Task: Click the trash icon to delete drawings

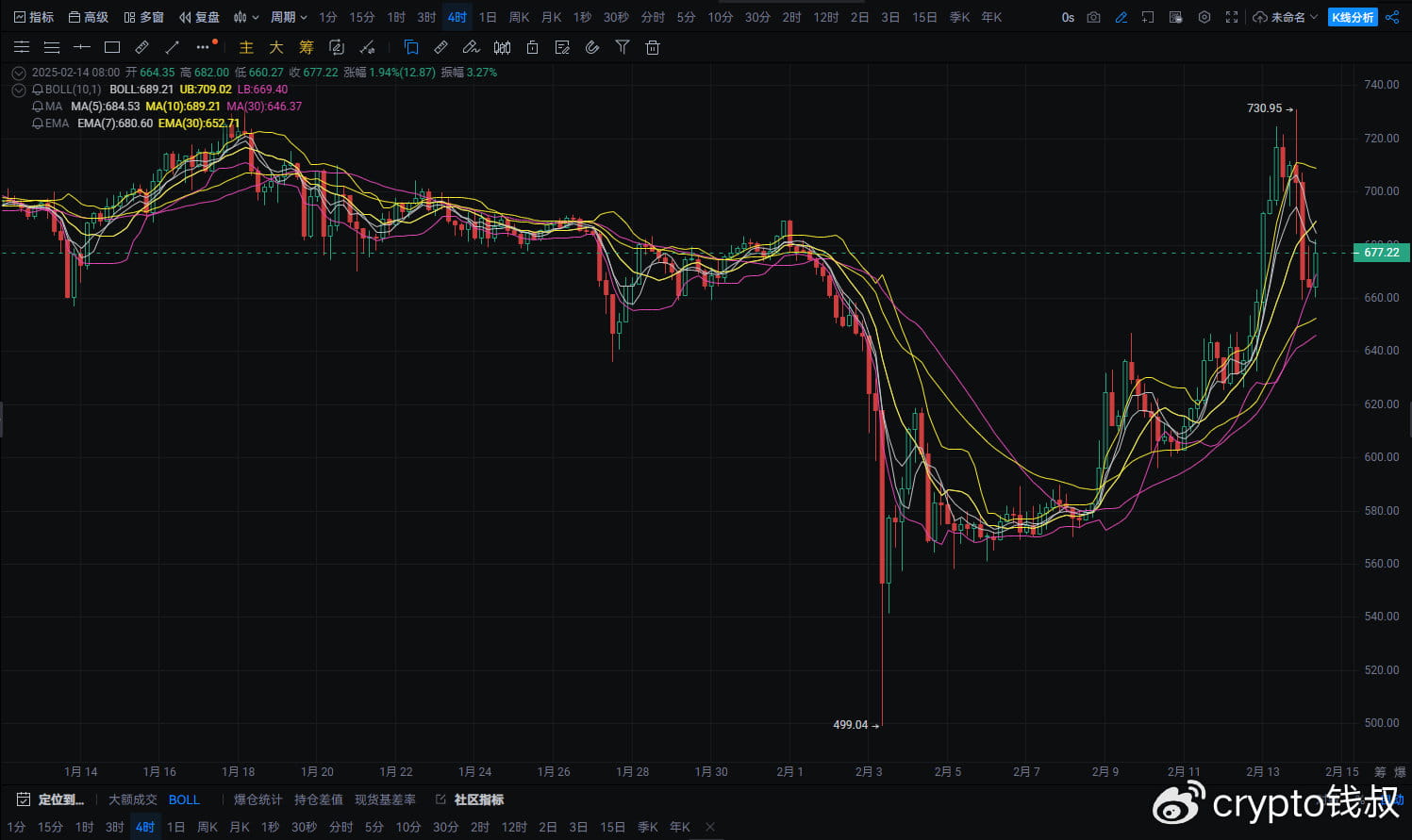Action: [653, 47]
